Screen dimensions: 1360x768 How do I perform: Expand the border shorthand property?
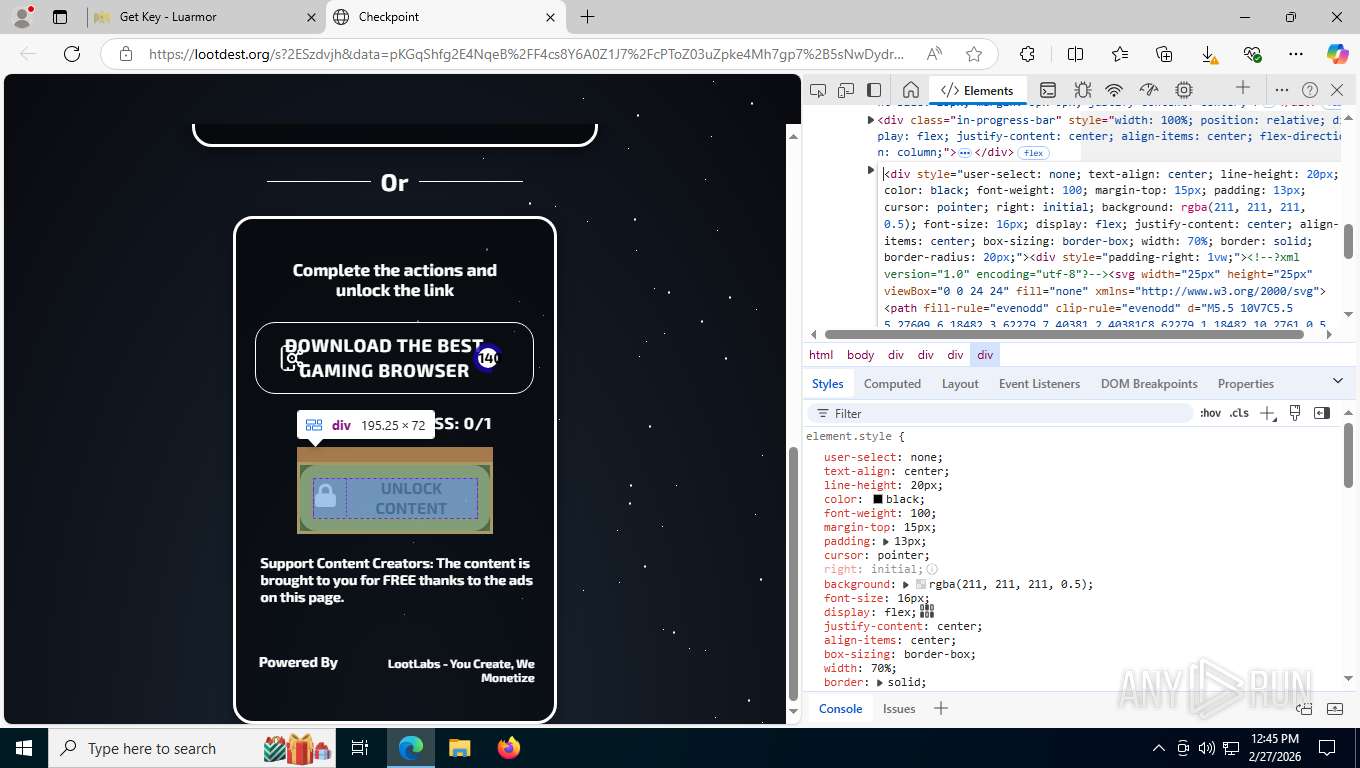879,682
